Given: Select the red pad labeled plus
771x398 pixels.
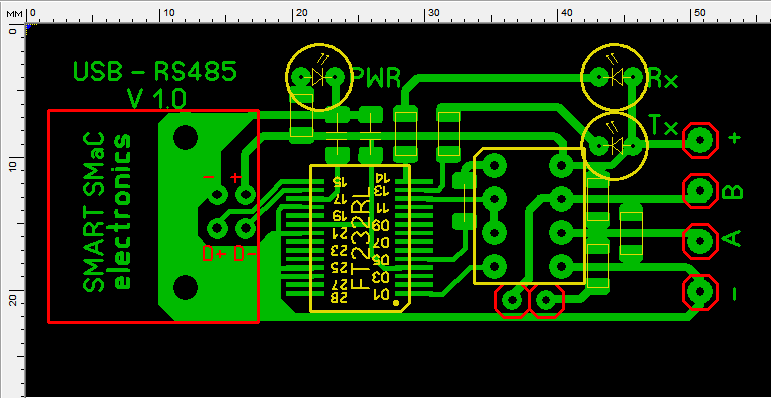Looking at the screenshot, I should [700, 141].
